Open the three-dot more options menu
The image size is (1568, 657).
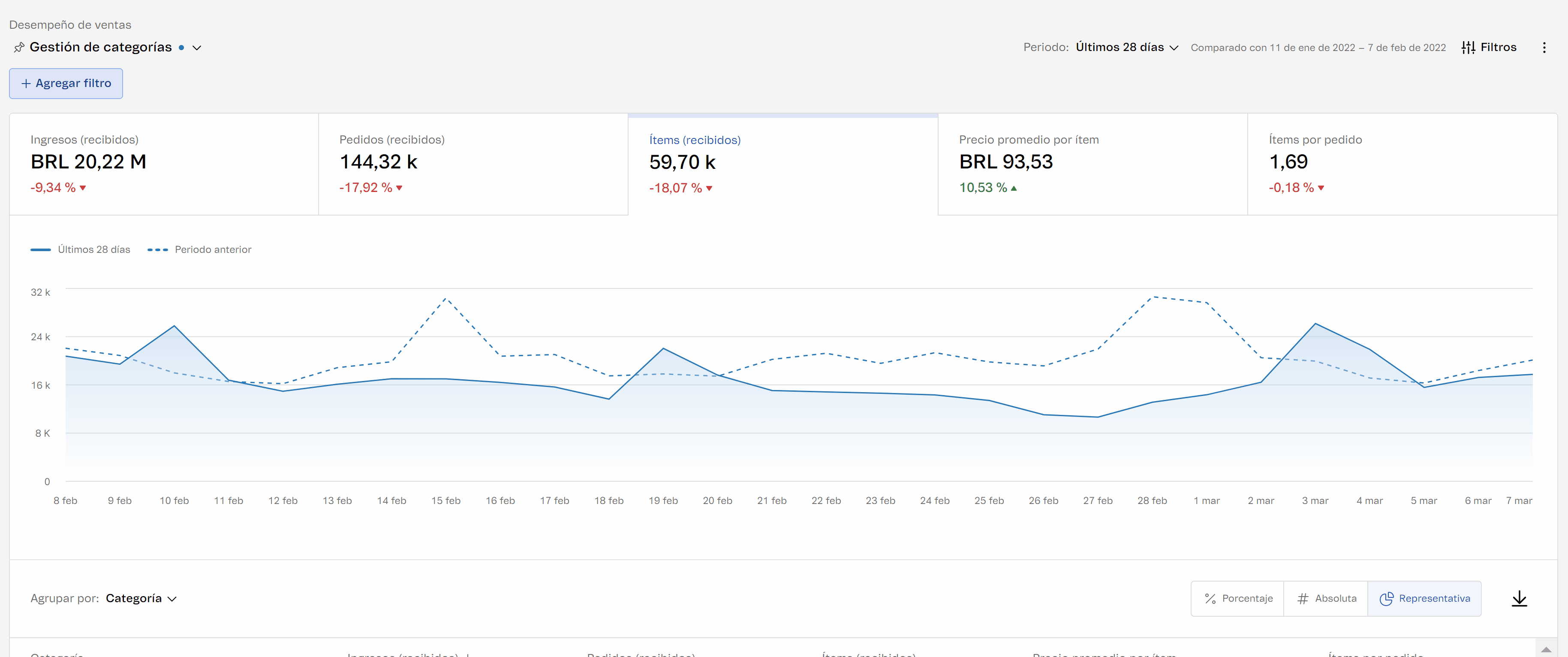tap(1544, 48)
